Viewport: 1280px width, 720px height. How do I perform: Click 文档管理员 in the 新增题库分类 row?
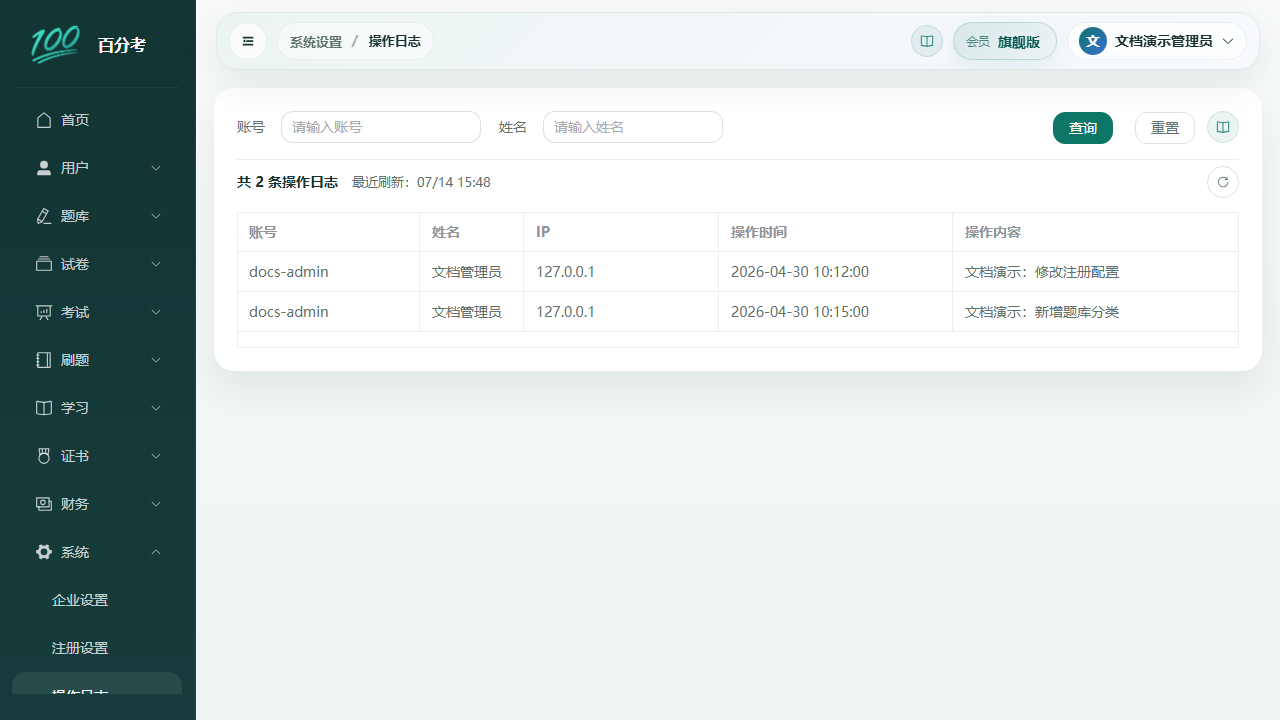(467, 312)
